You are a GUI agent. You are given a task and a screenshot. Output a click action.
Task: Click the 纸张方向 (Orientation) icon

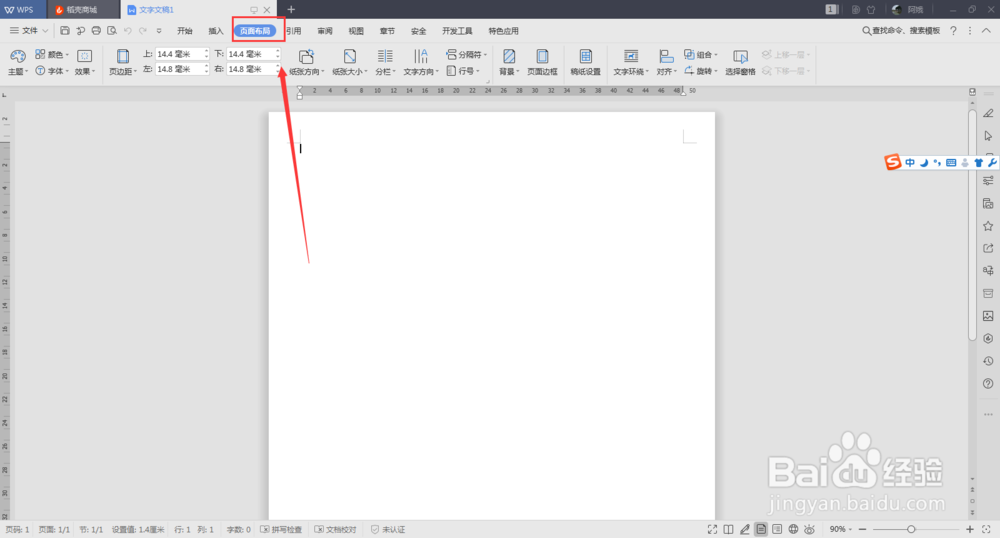306,56
